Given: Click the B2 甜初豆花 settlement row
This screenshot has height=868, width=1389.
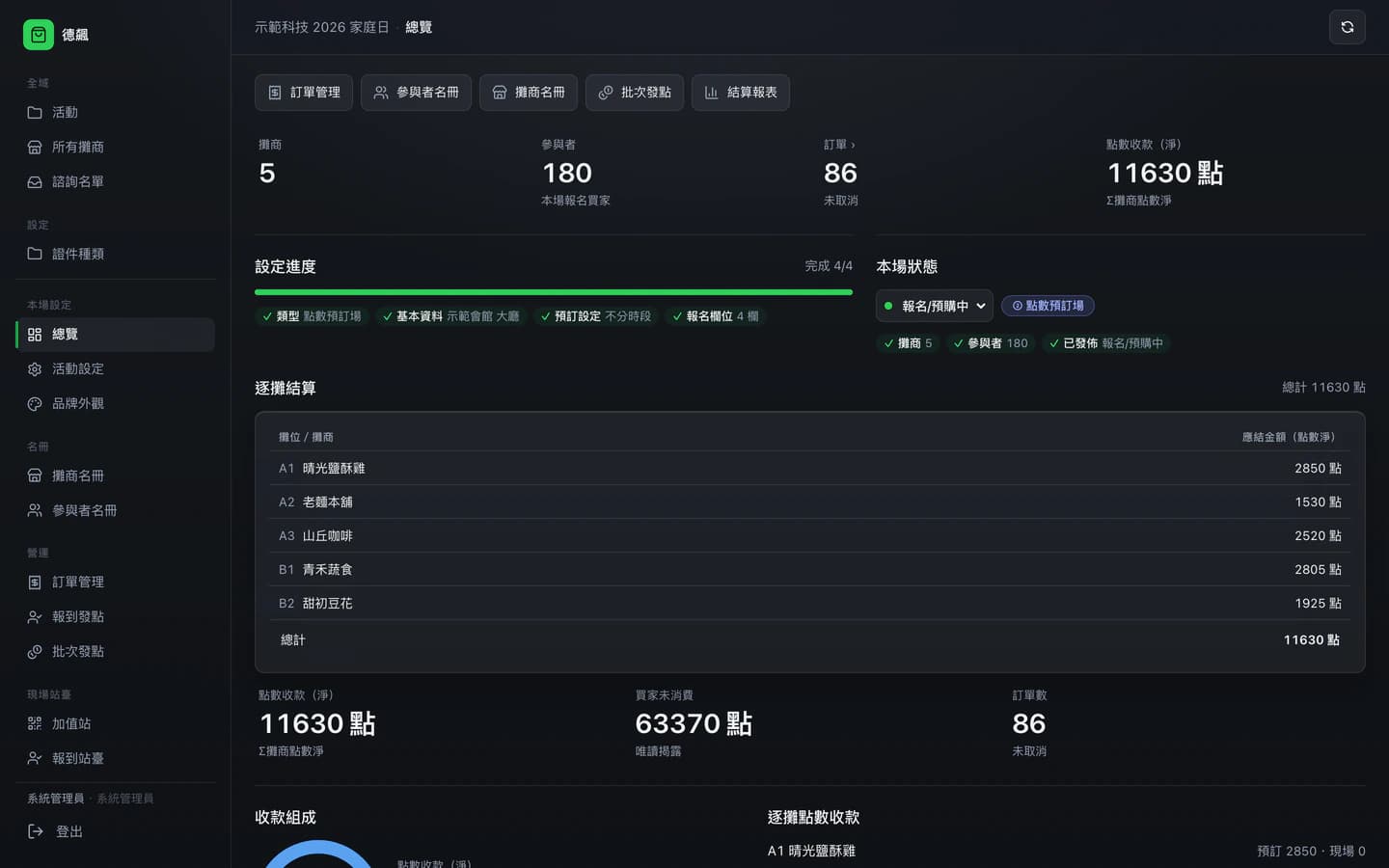Looking at the screenshot, I should 810,604.
